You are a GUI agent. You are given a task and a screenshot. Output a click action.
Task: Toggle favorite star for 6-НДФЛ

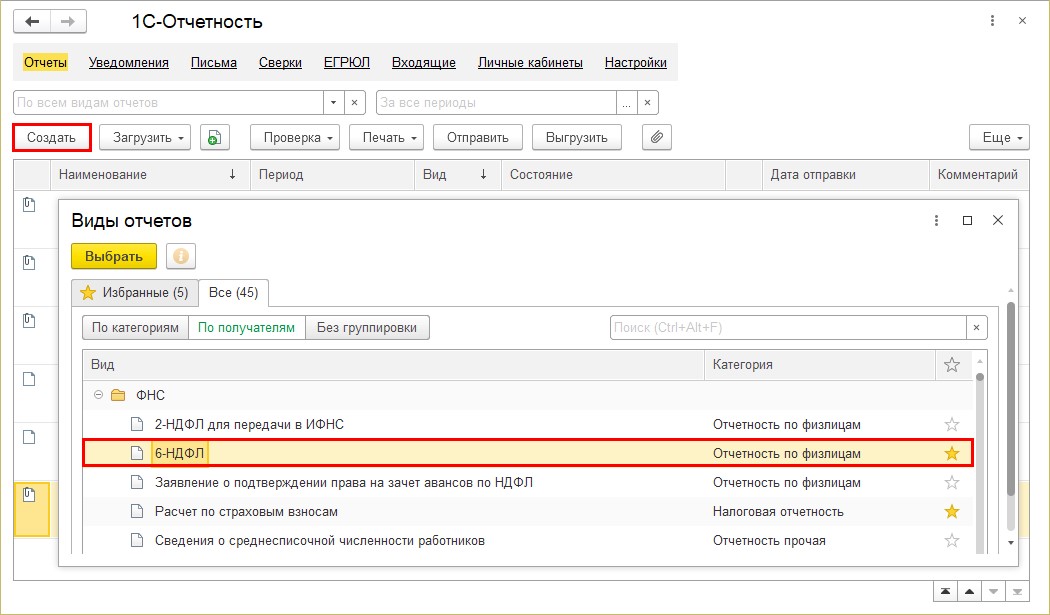(952, 454)
